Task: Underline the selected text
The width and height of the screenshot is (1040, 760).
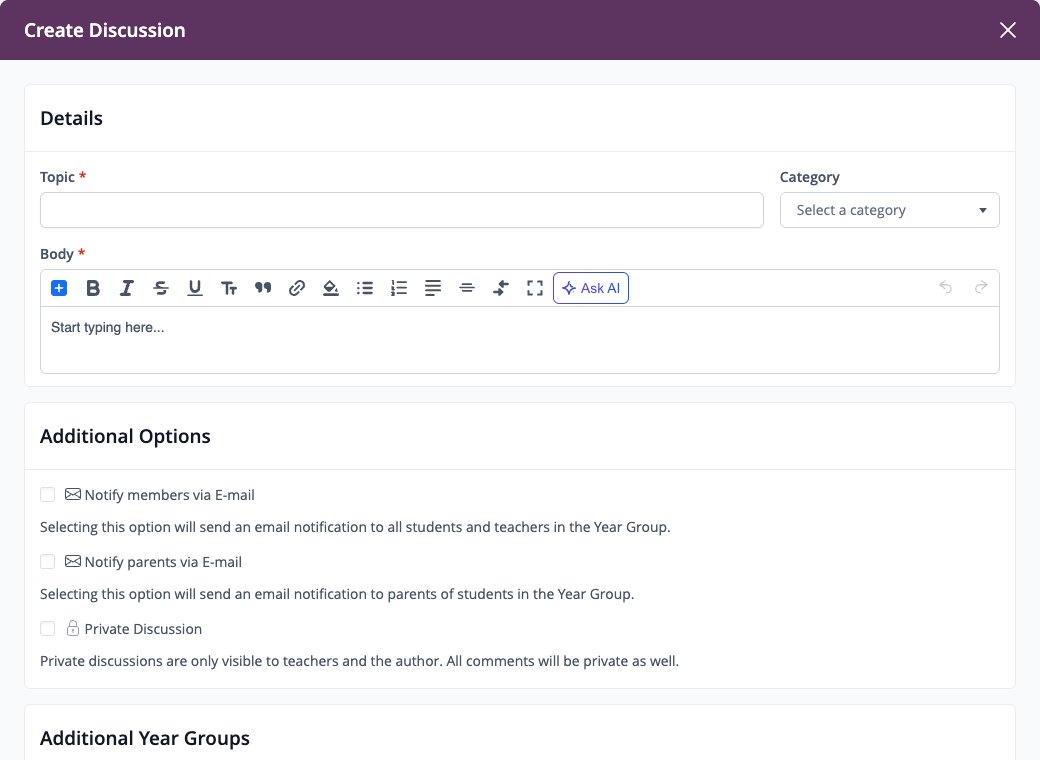Action: click(194, 288)
